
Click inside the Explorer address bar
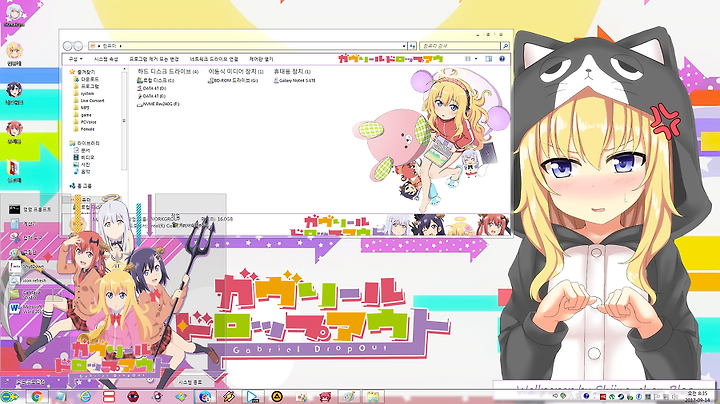[248, 46]
